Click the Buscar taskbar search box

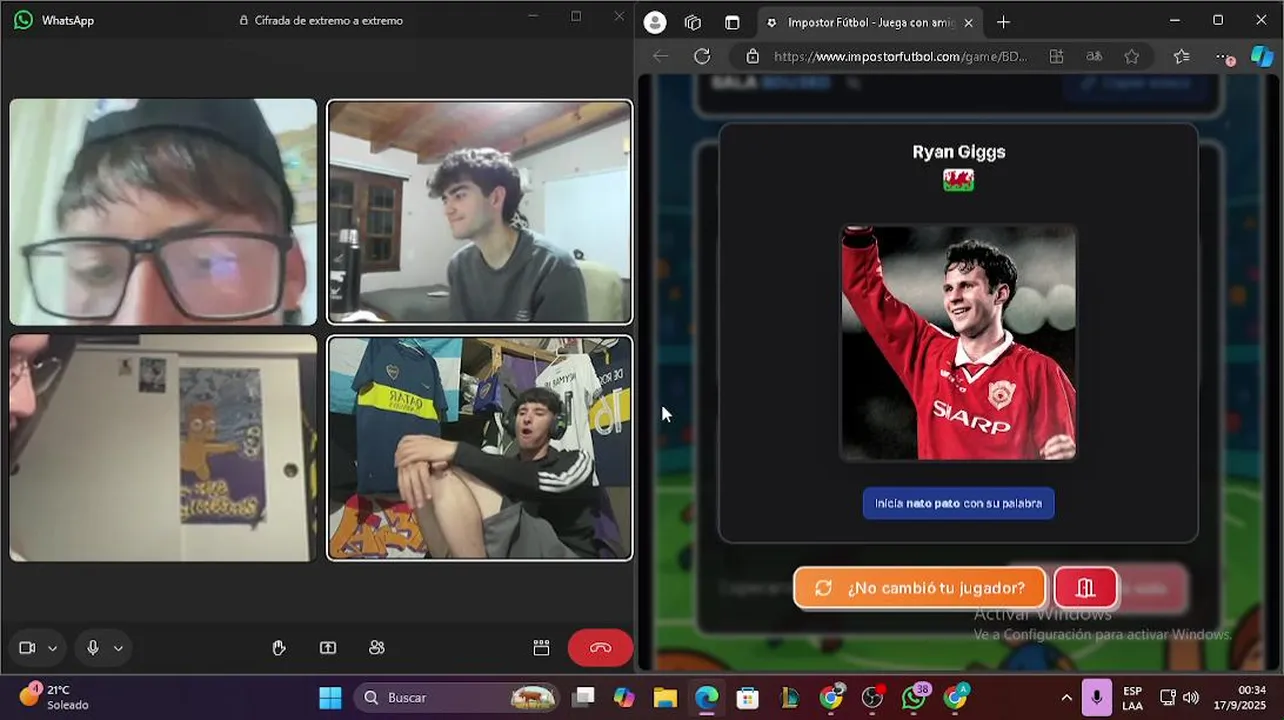(455, 697)
